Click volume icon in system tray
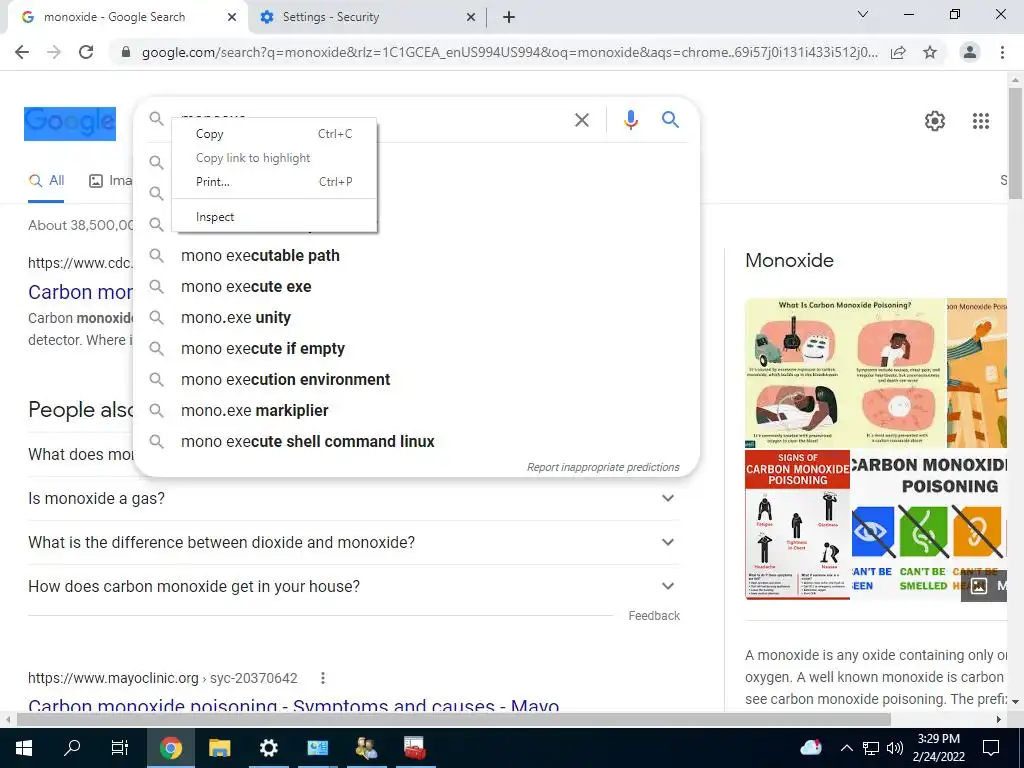1024x768 pixels. pyautogui.click(x=895, y=748)
